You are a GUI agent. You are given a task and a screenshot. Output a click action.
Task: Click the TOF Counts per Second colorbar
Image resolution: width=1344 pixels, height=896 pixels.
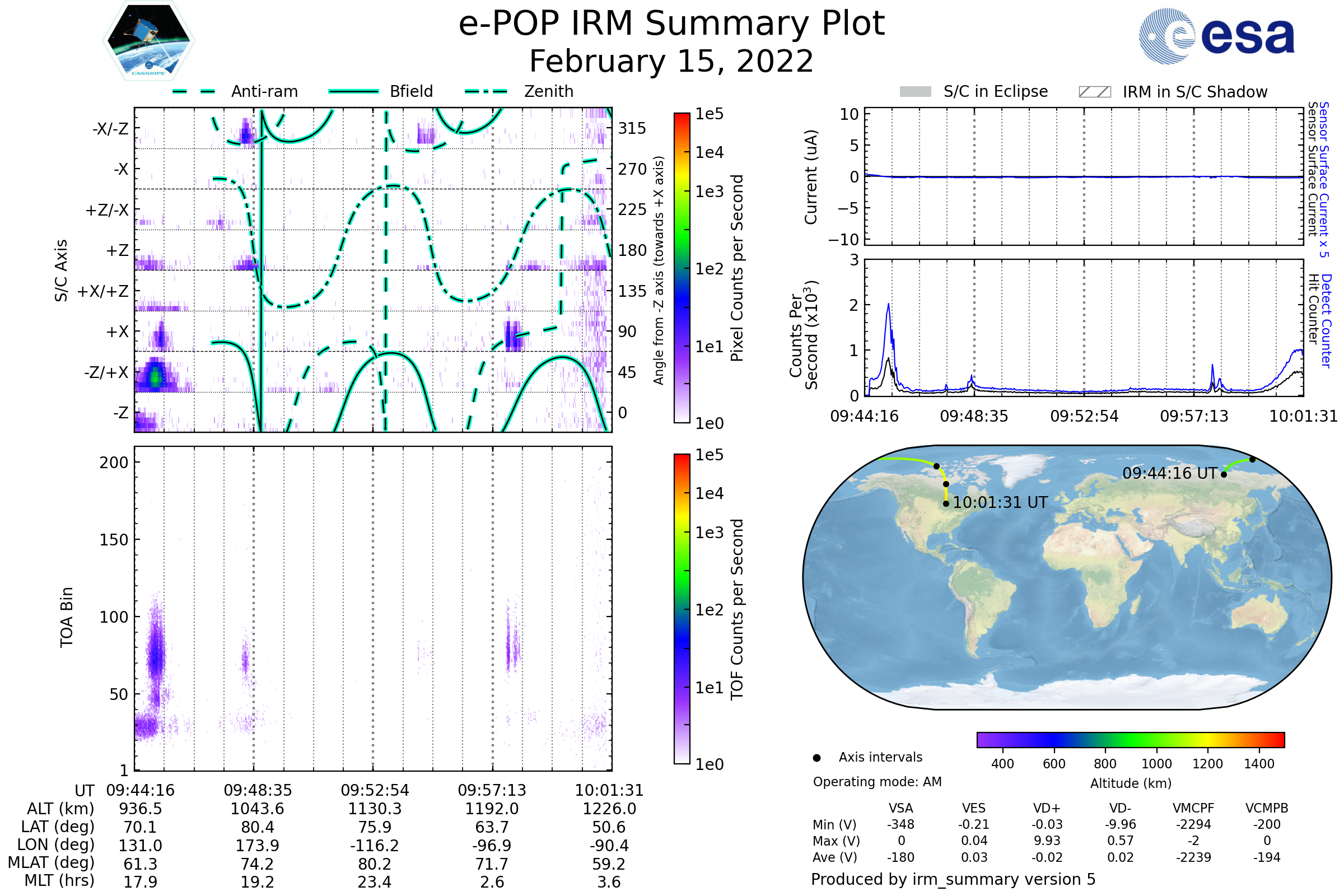tap(682, 609)
